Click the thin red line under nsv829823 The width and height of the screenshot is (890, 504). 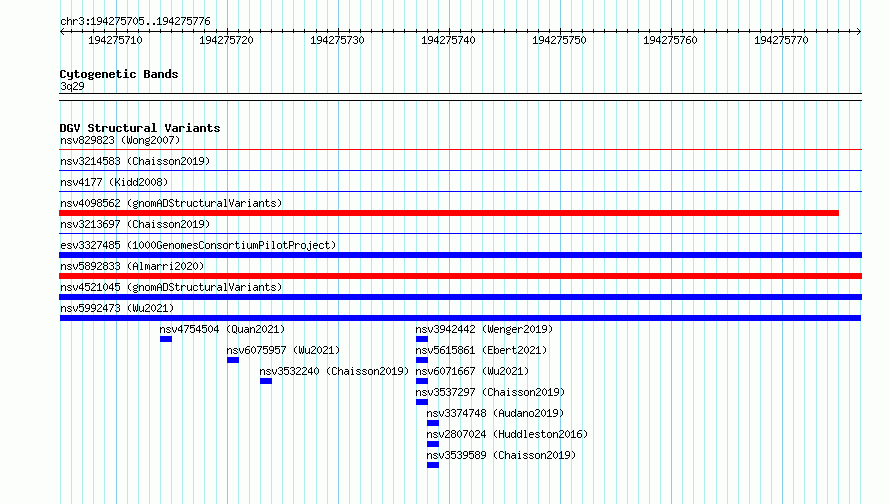tap(460, 150)
